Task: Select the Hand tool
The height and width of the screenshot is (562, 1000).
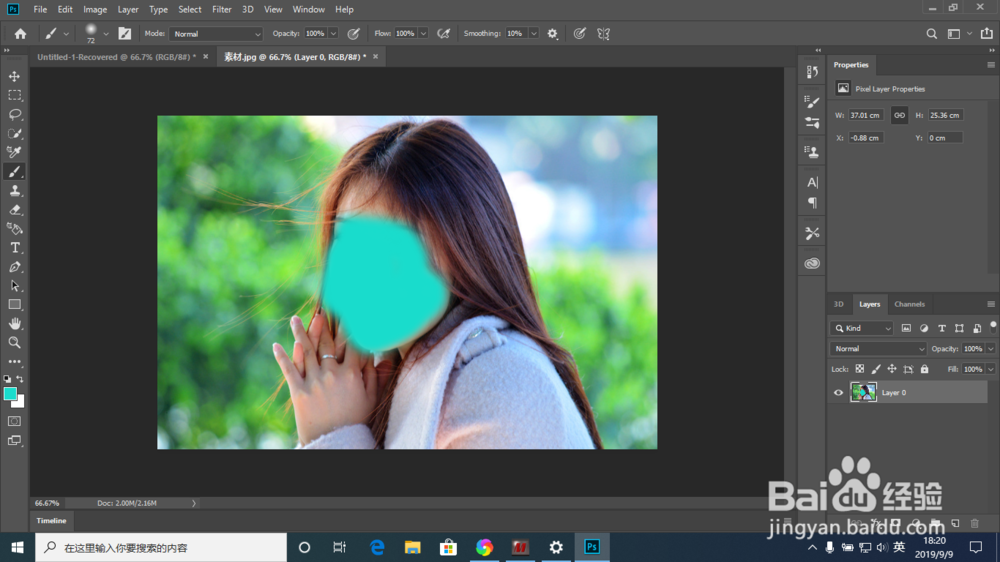Action: 14,323
